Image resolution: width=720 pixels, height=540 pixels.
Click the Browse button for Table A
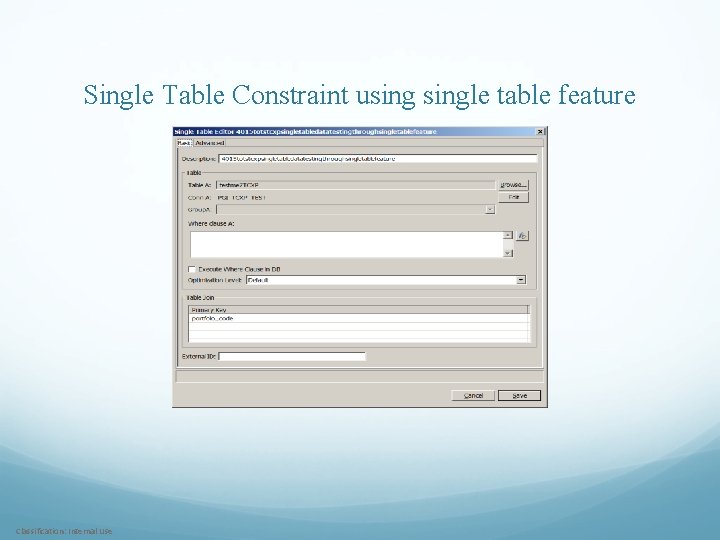(513, 185)
